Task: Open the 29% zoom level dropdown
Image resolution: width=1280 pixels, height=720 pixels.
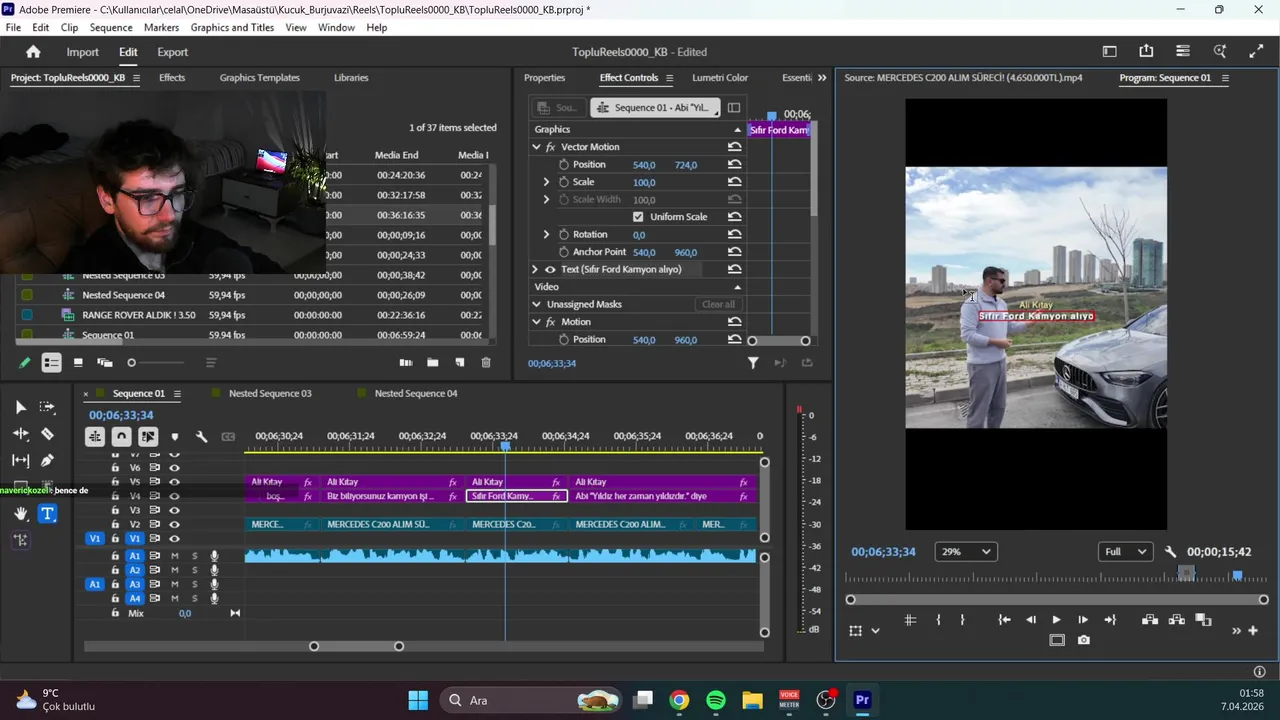Action: pyautogui.click(x=965, y=552)
